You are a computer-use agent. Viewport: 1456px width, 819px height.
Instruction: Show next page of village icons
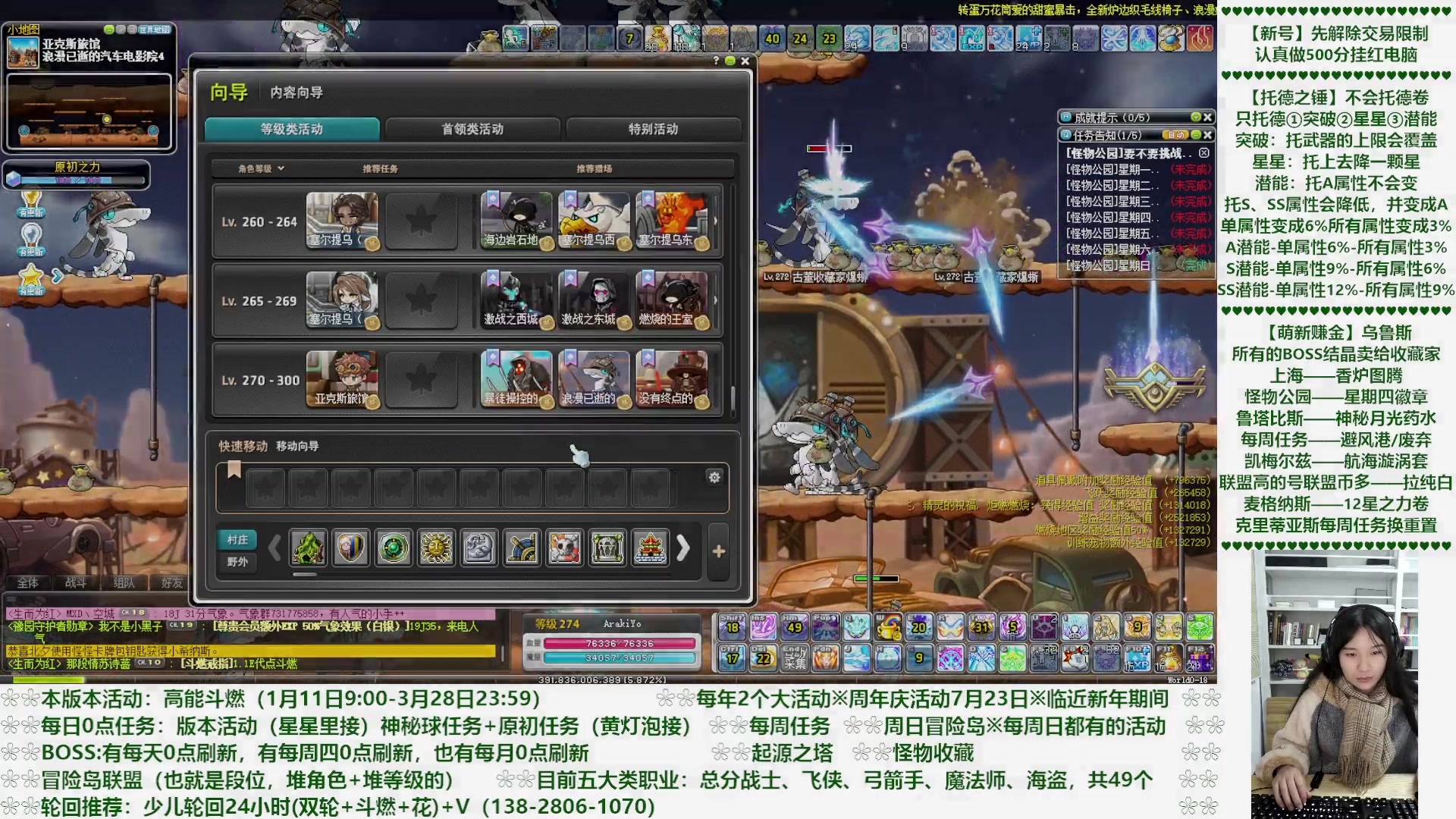coord(683,548)
